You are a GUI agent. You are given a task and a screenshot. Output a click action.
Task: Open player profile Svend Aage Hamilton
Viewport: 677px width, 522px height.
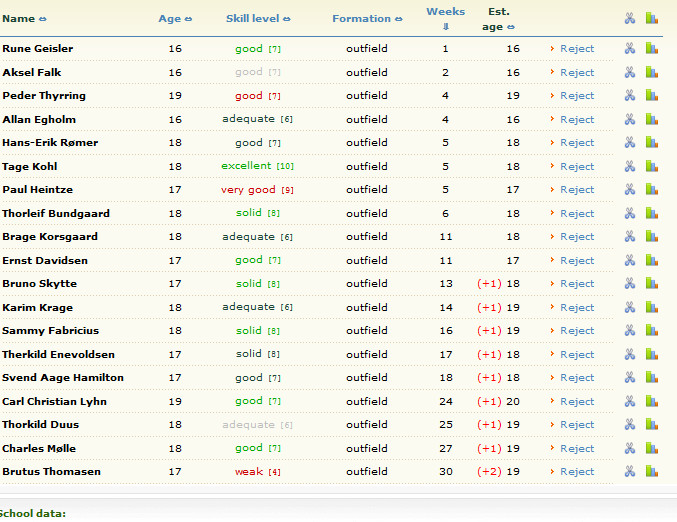63,378
